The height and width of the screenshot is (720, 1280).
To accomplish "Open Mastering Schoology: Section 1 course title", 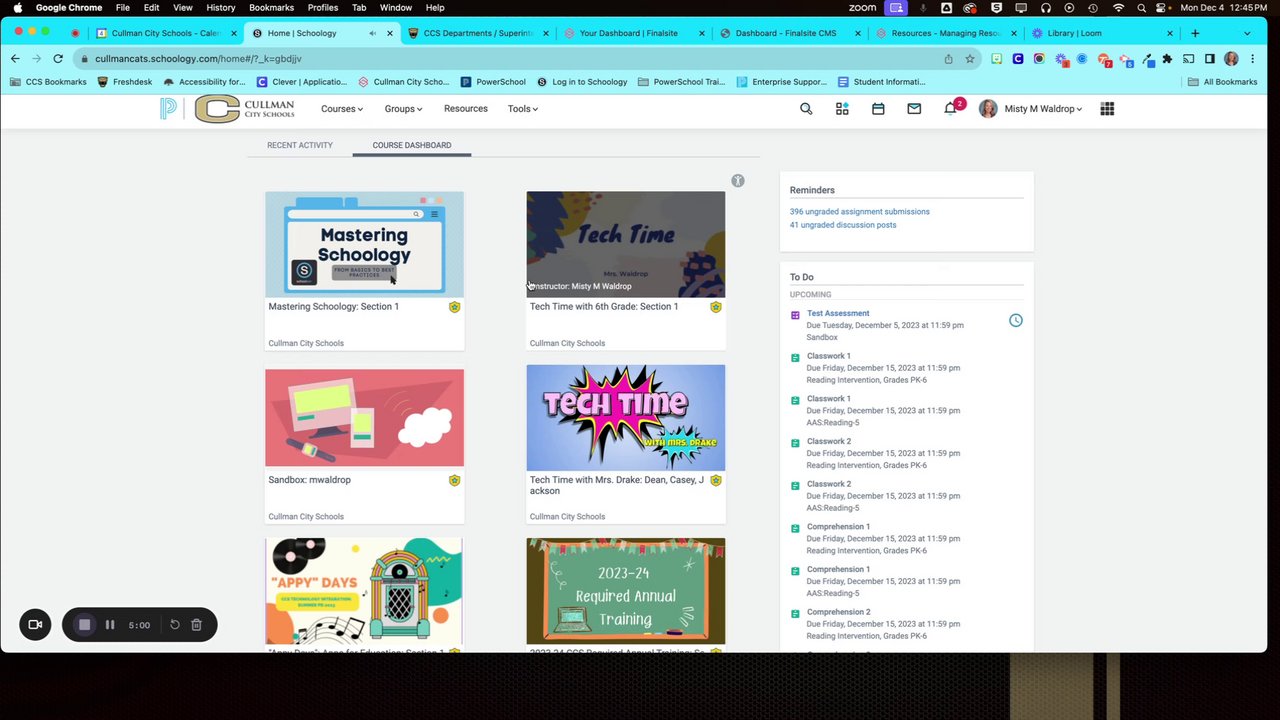I will coord(333,307).
